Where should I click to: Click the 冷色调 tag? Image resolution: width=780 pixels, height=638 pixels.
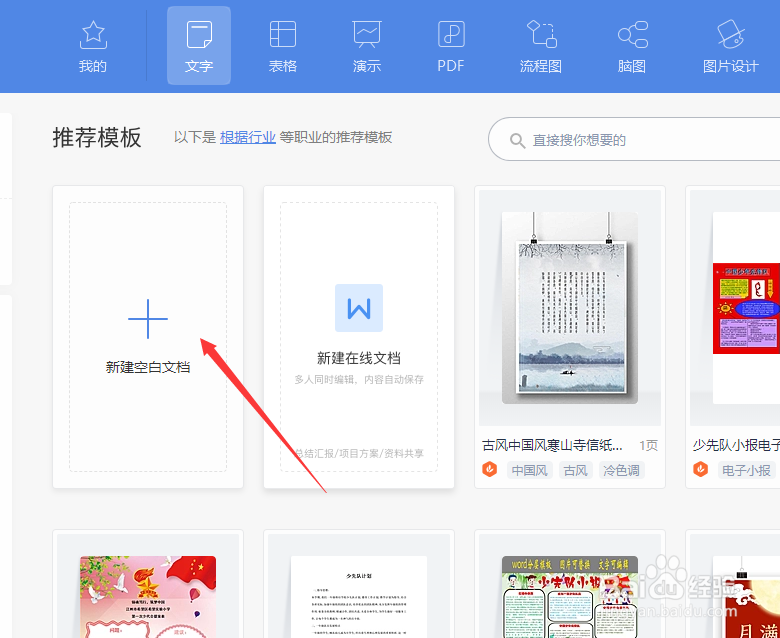(621, 470)
